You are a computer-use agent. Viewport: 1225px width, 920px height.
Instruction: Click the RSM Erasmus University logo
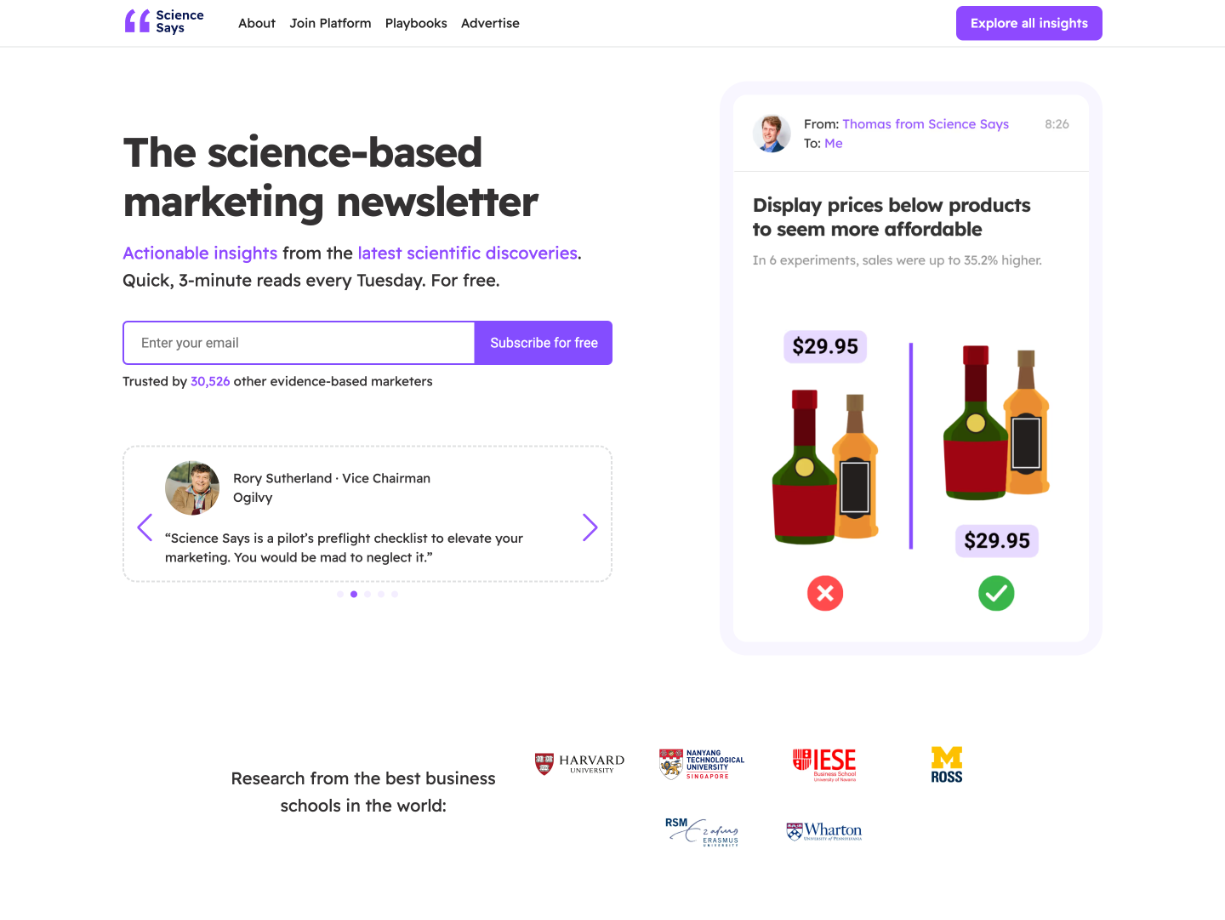(x=702, y=831)
